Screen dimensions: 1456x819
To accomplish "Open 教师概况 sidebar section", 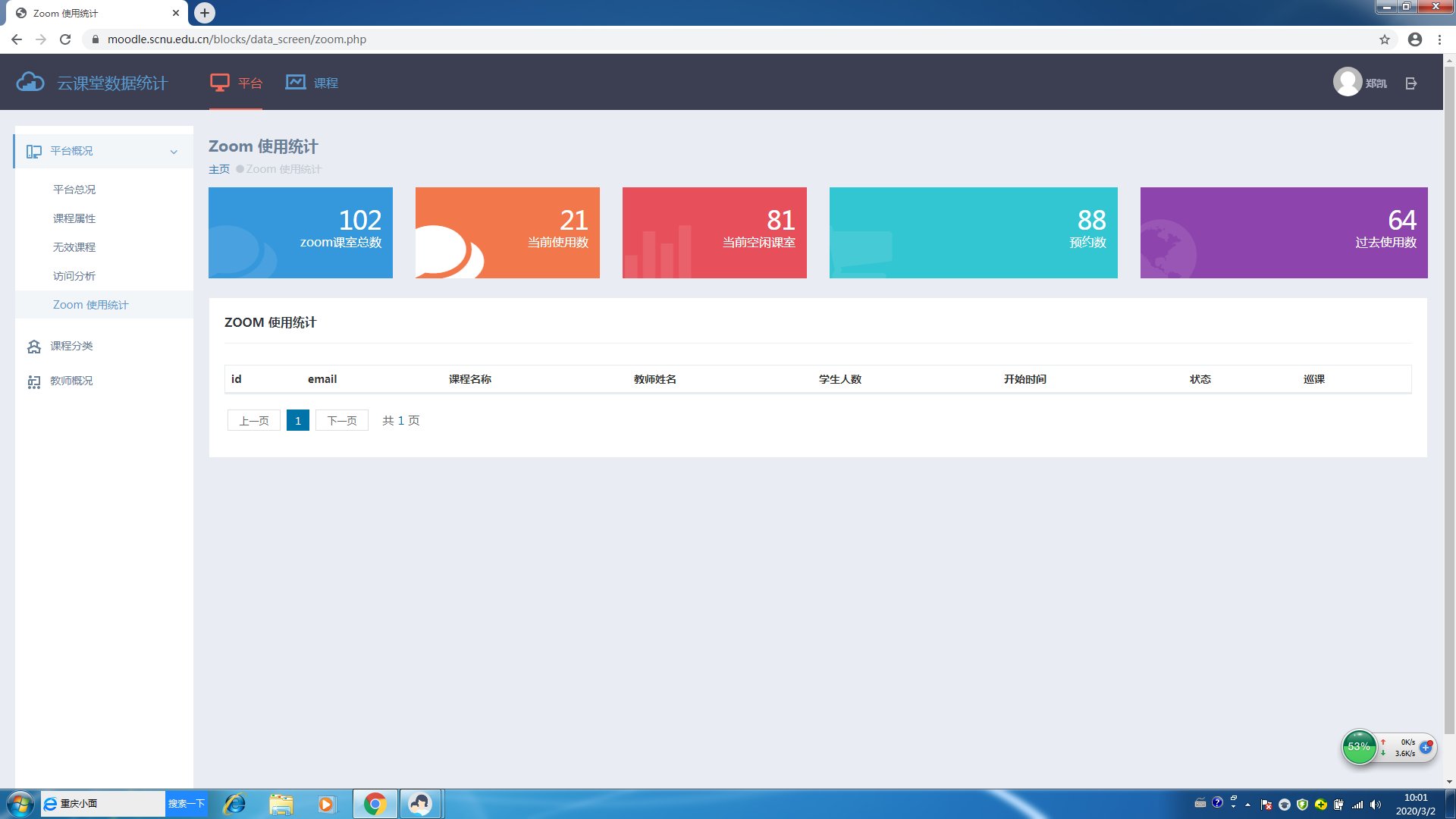I will point(71,381).
